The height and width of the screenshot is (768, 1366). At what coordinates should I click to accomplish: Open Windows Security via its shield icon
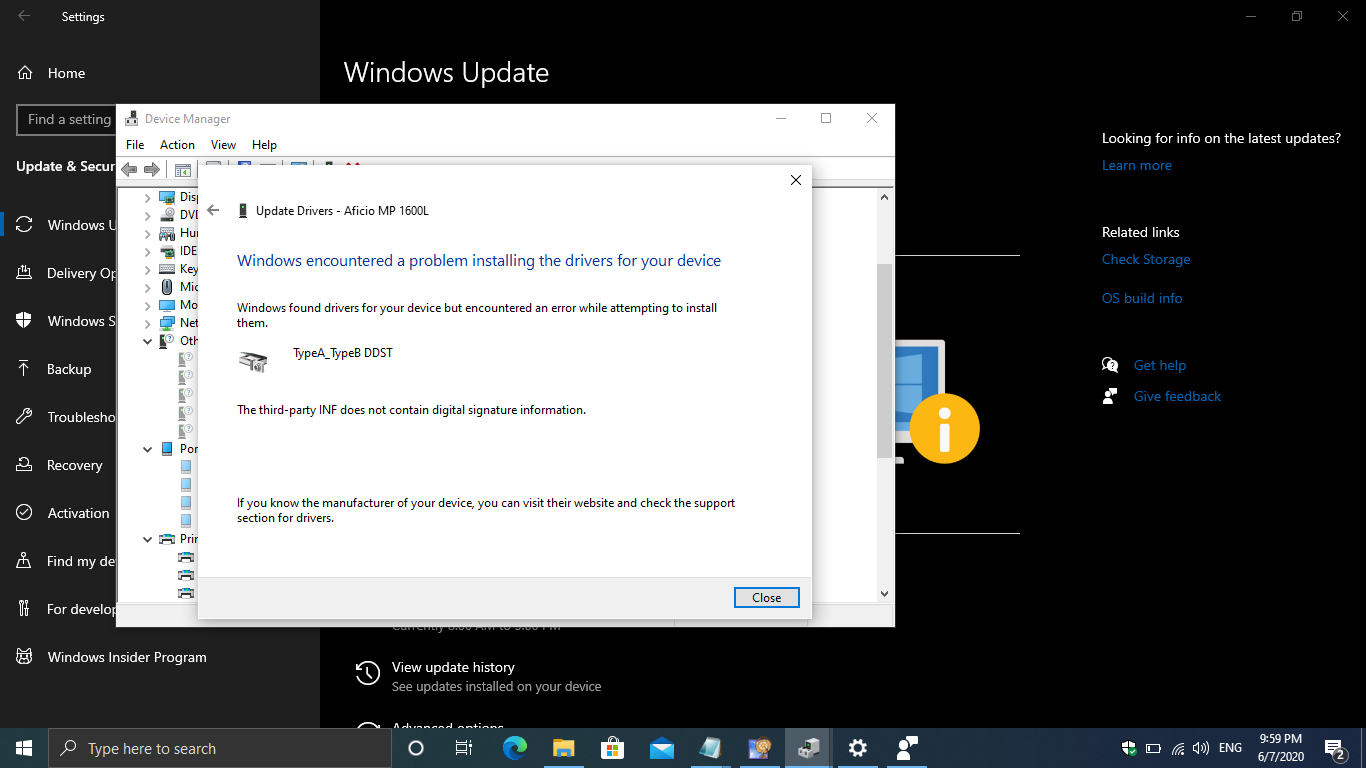24,321
